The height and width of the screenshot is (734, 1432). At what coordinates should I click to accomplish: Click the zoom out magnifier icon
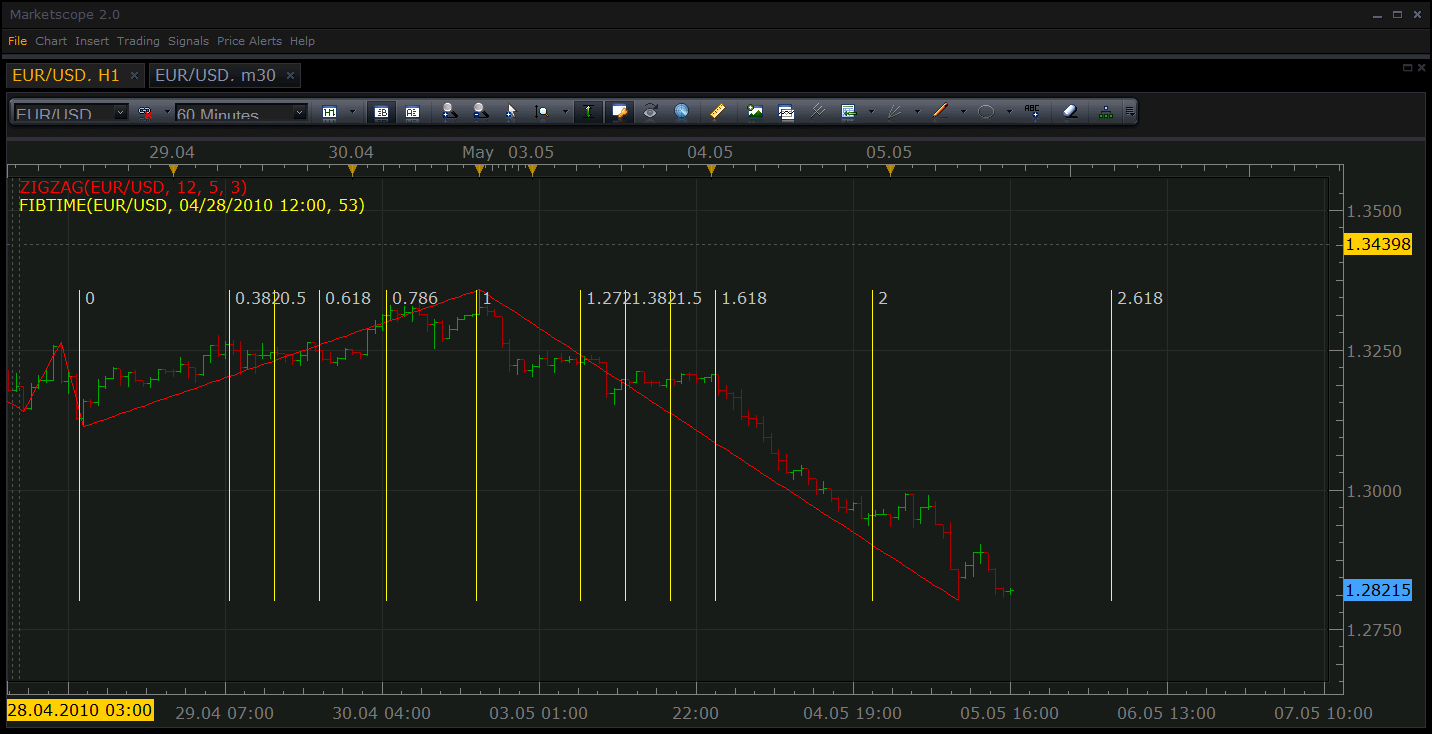pos(481,112)
